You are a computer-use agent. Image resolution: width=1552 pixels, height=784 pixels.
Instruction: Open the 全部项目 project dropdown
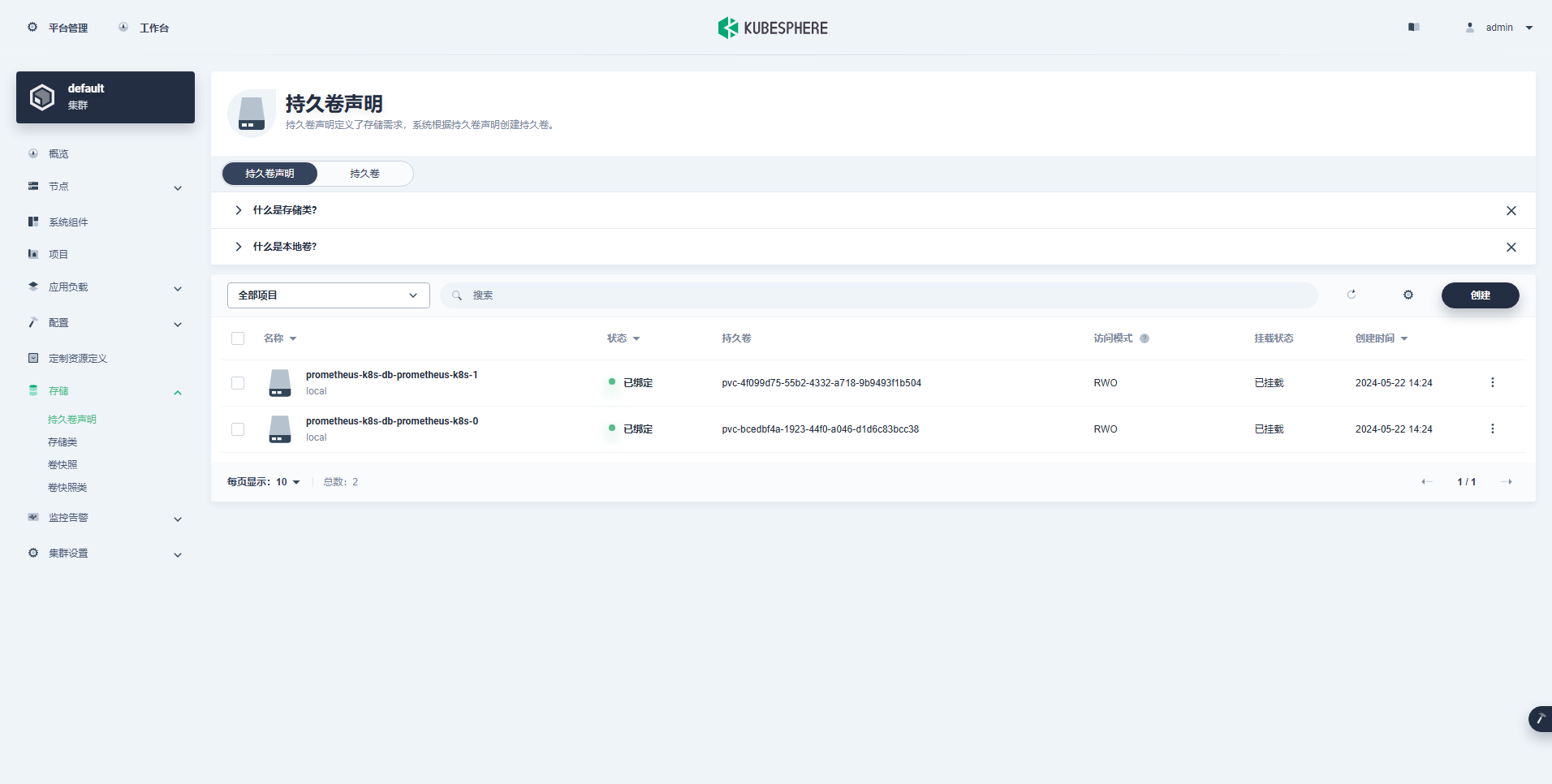click(329, 295)
